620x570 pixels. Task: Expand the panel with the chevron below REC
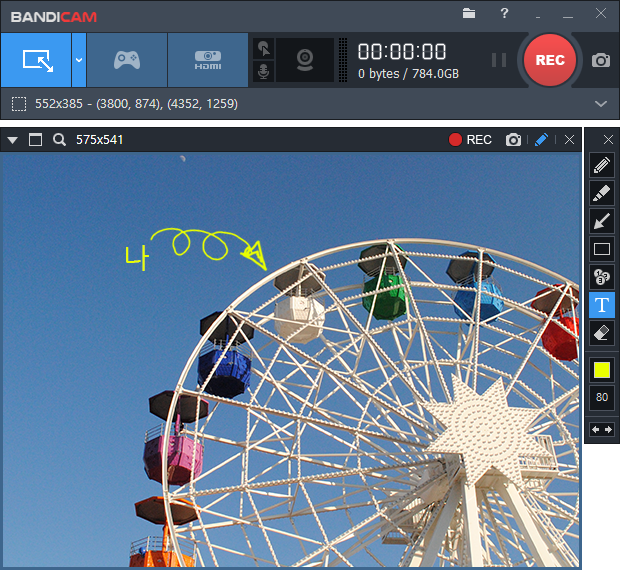point(601,104)
